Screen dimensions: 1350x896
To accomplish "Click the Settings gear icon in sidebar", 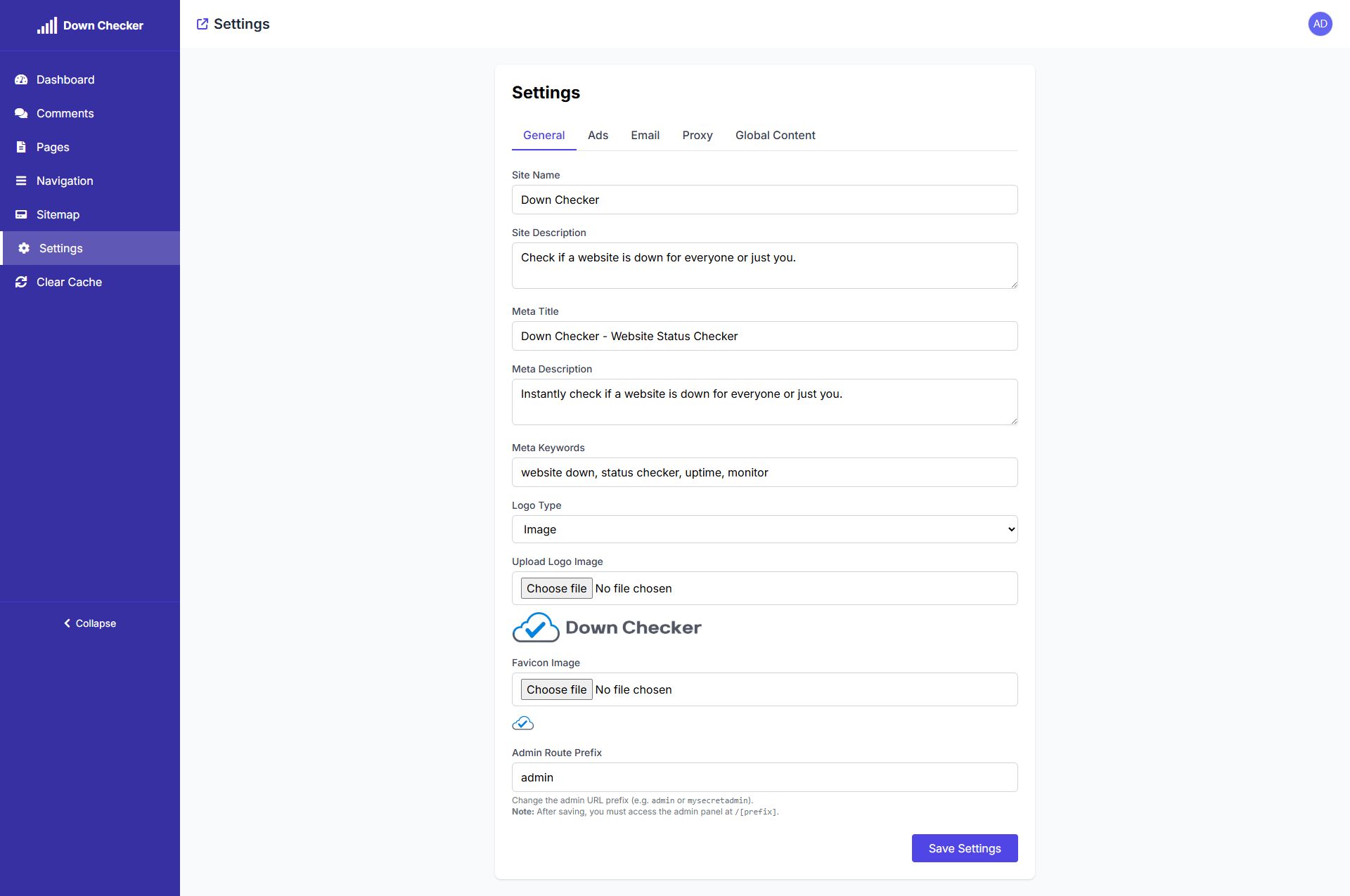I will [24, 248].
